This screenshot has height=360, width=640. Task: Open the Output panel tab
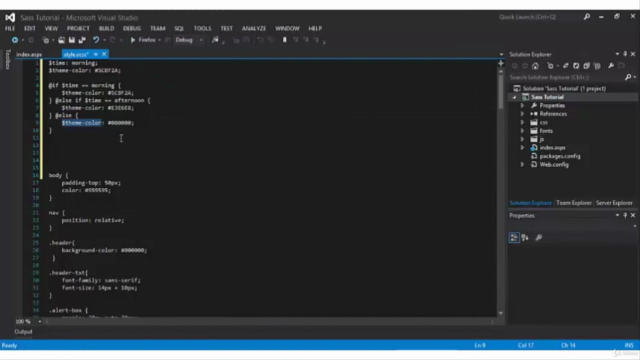[23, 332]
